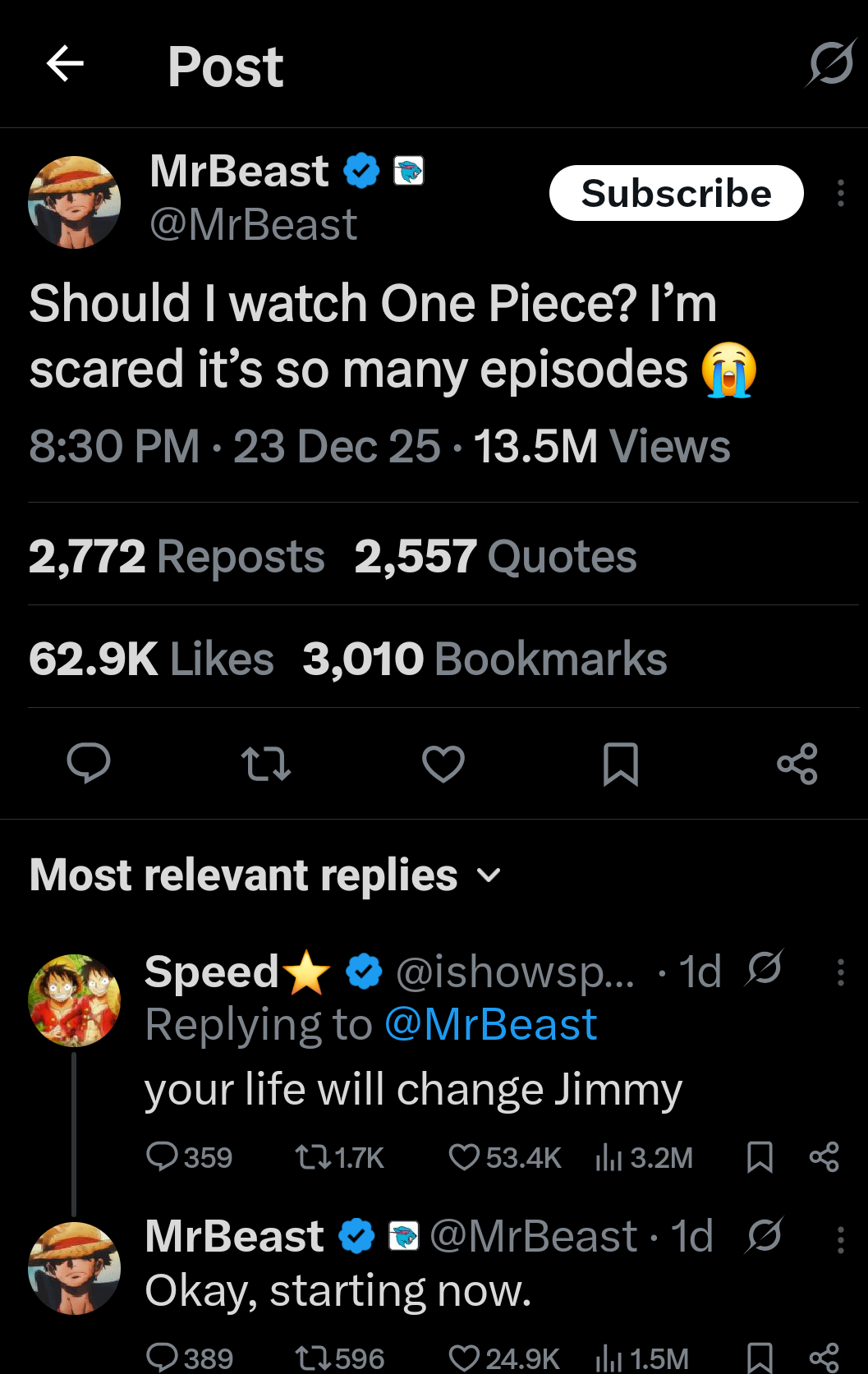868x1374 pixels.
Task: Go back using the back arrow
Action: tap(65, 64)
